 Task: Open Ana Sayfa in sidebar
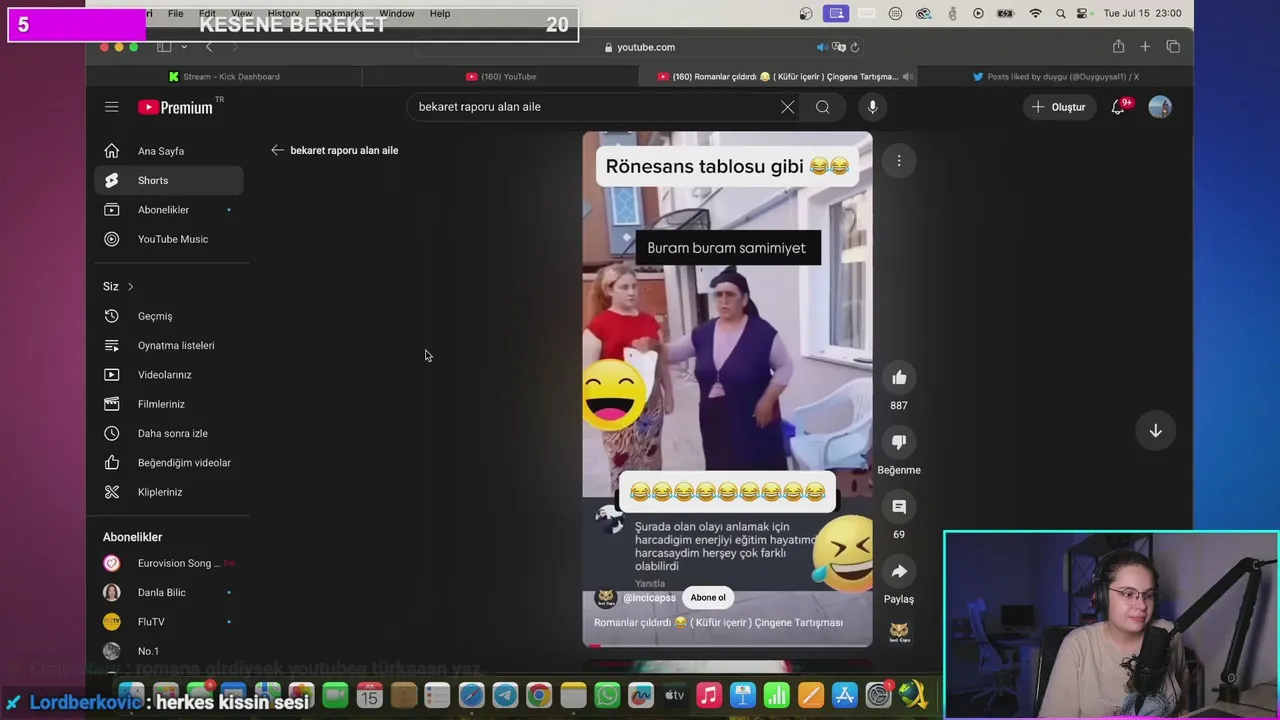[x=169, y=151]
